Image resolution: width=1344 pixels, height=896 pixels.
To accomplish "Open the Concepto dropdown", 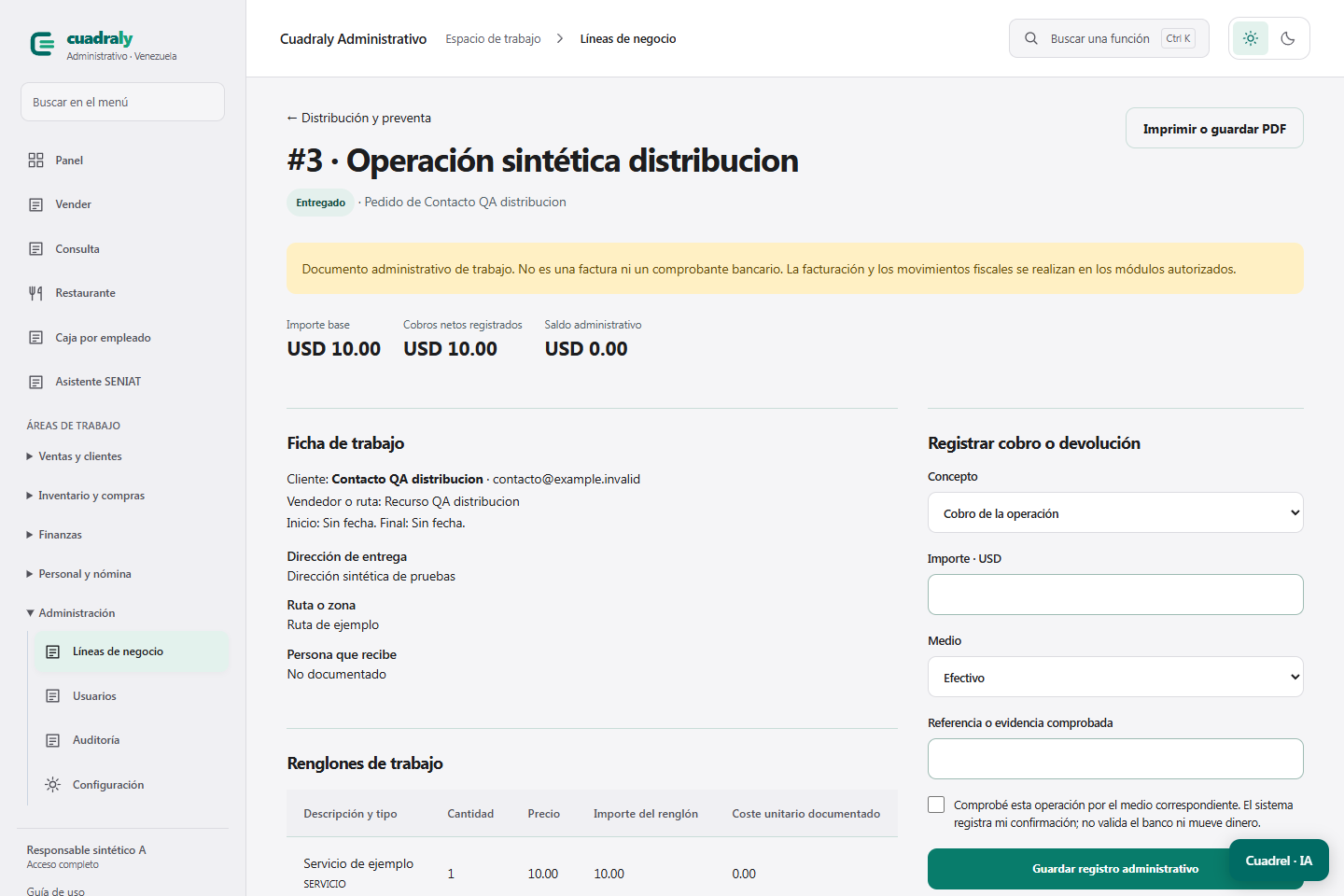I will [1115, 512].
